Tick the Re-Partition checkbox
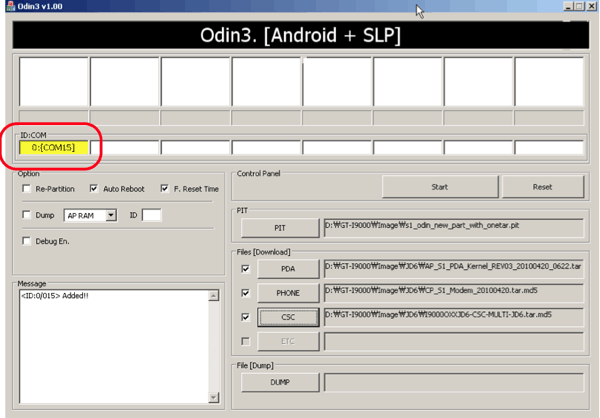600x418 pixels. (26, 188)
